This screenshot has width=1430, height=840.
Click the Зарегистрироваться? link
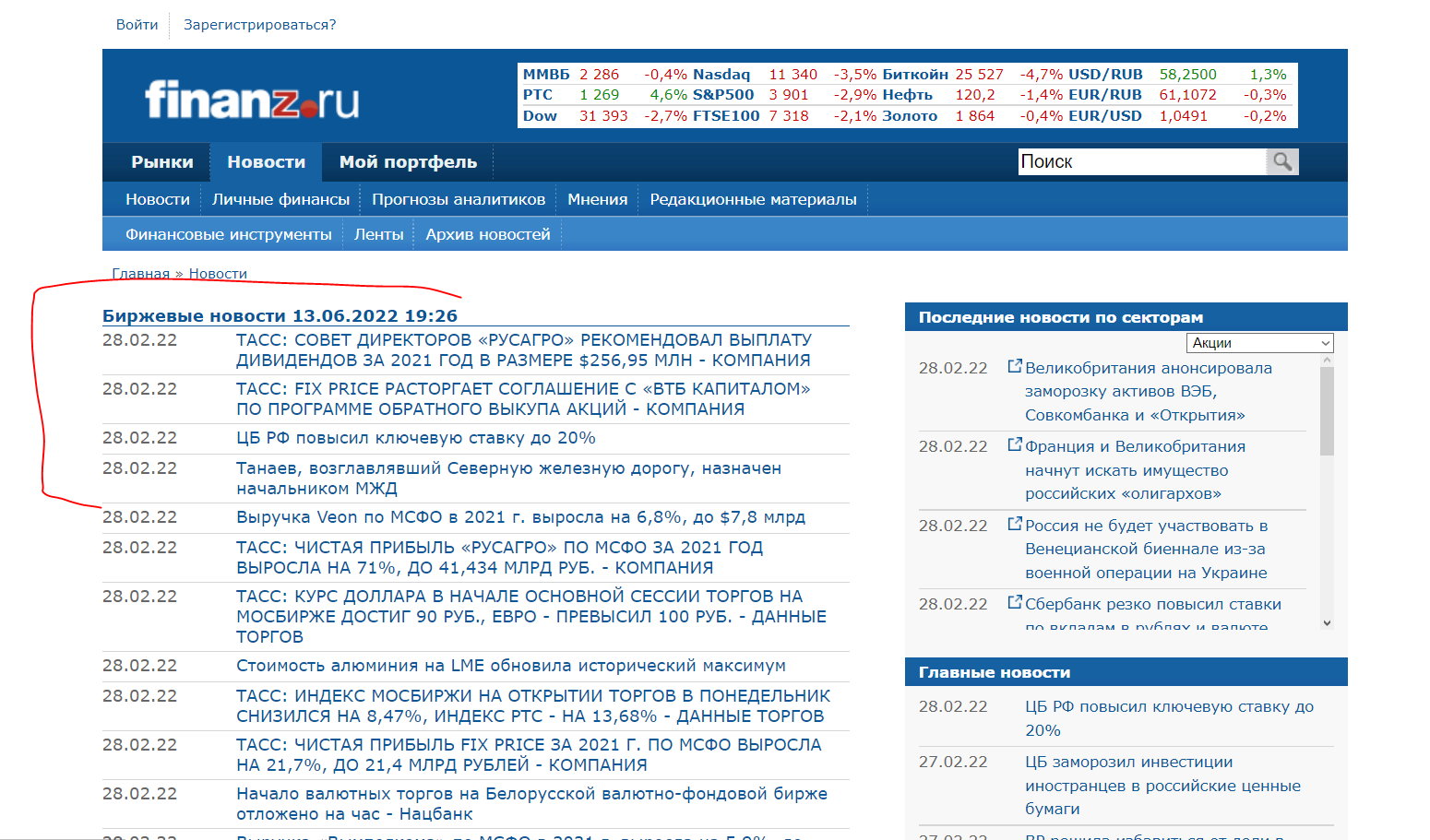click(x=259, y=25)
